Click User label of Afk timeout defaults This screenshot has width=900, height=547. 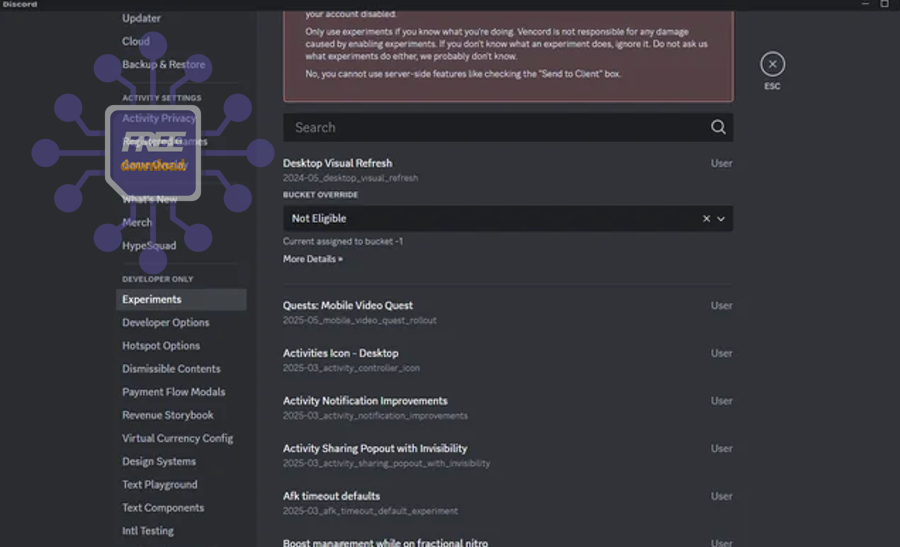click(721, 496)
